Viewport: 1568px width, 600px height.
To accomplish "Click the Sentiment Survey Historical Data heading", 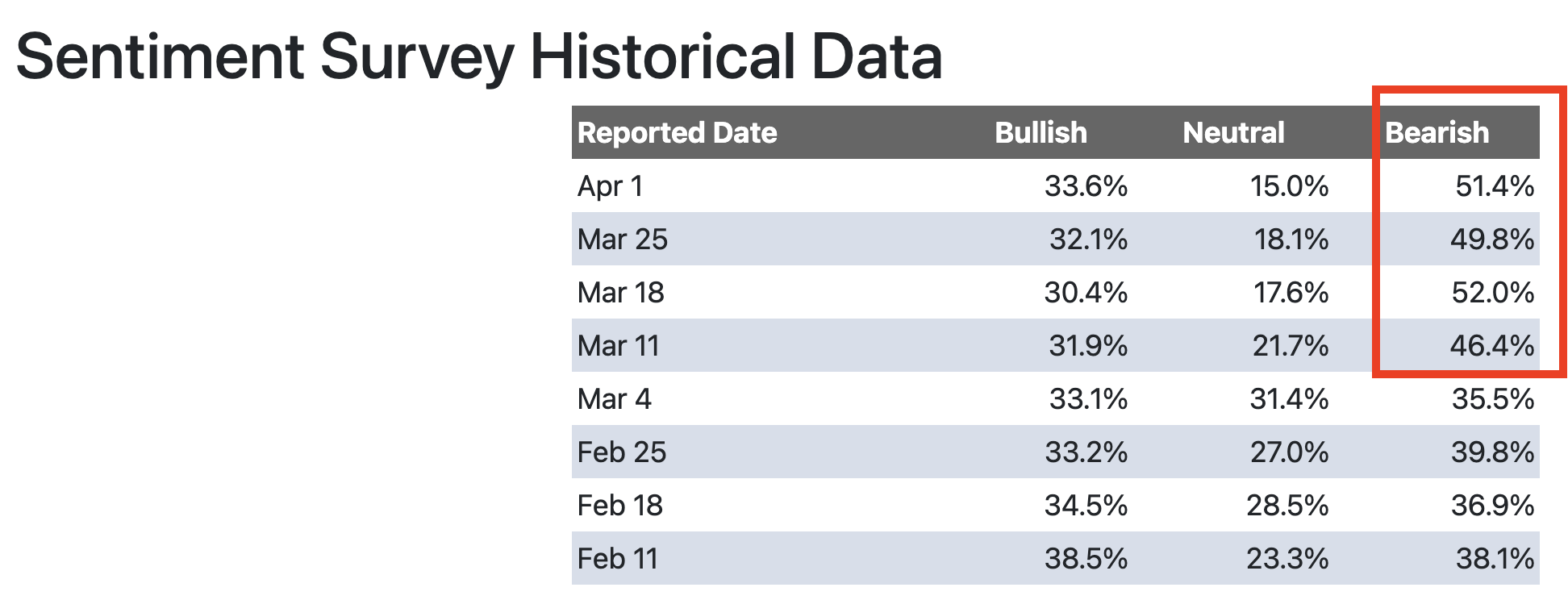I will (479, 56).
